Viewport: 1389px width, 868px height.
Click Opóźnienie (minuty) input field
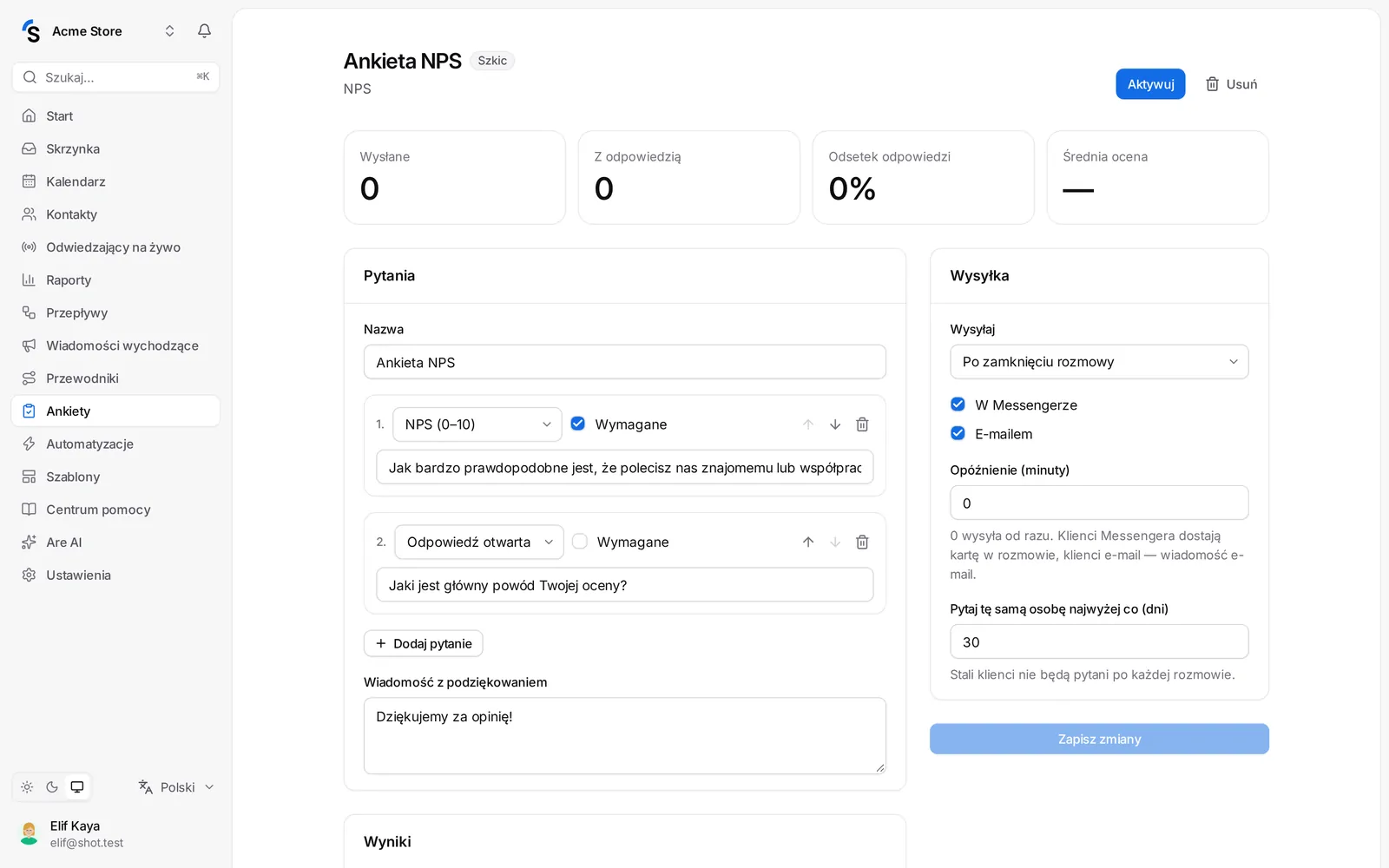[x=1099, y=503]
